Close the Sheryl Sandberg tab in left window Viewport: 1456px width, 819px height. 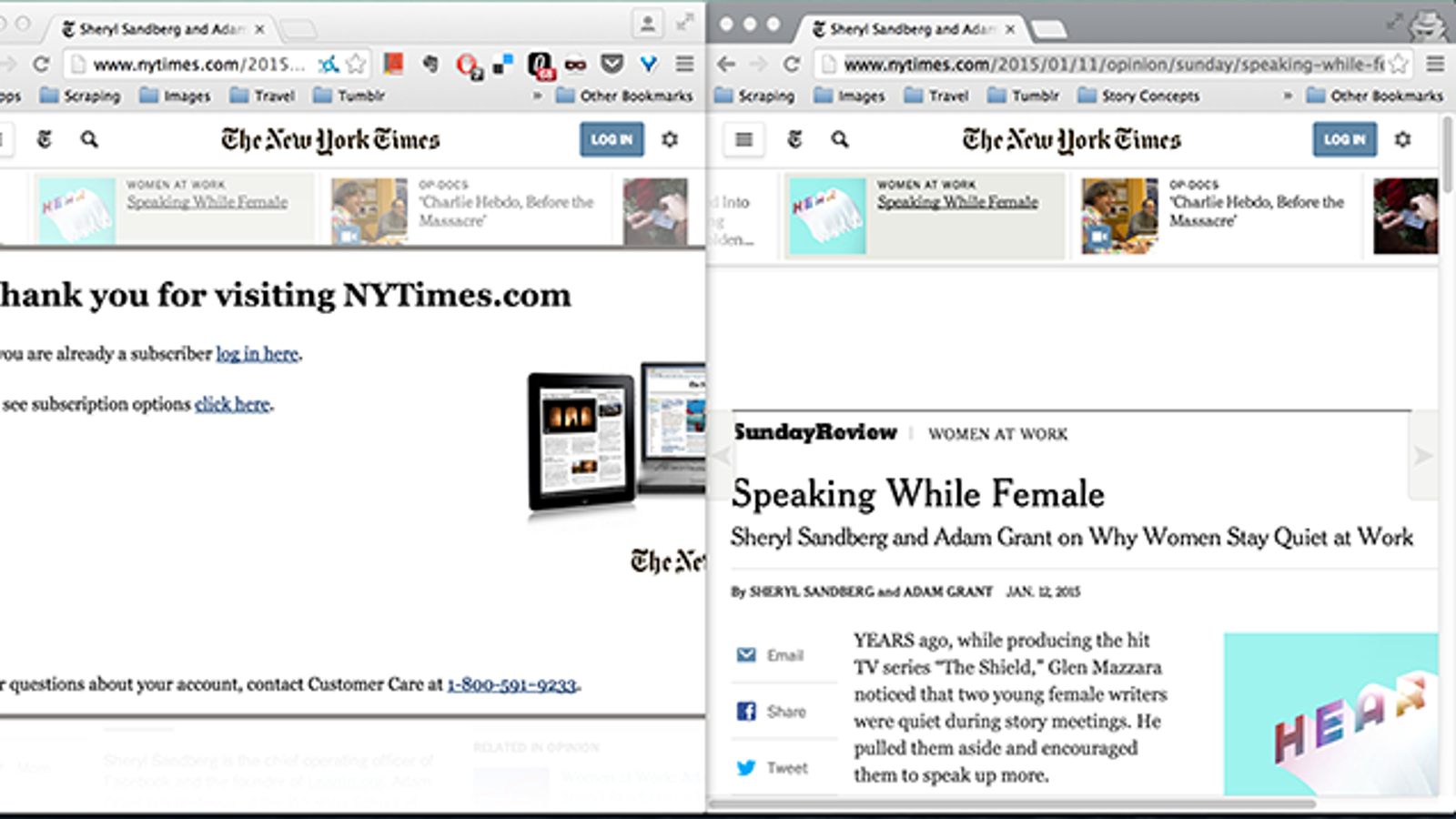pos(259,29)
